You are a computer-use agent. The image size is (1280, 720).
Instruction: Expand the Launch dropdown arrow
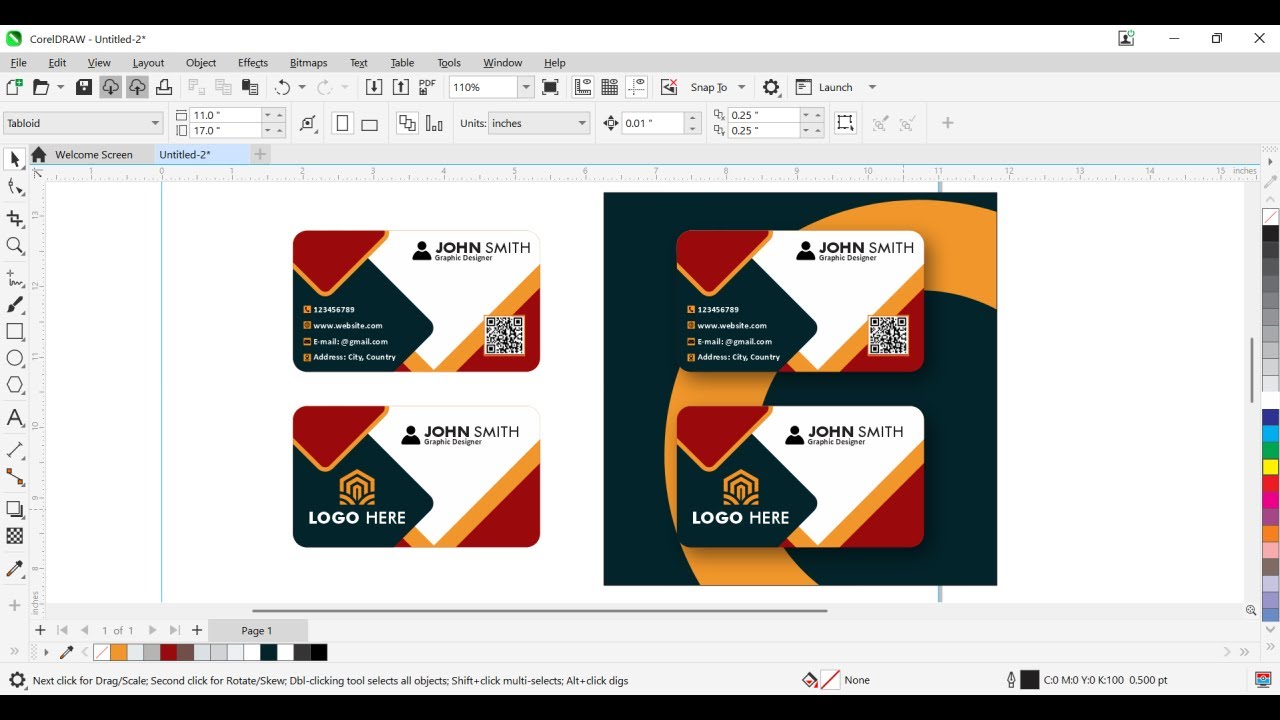click(872, 87)
